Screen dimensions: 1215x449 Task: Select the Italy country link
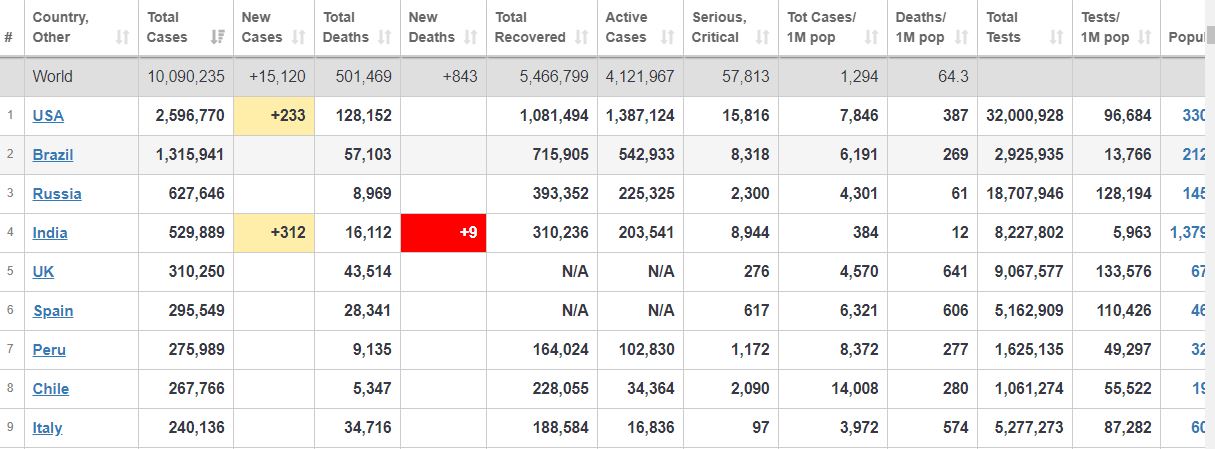(47, 428)
